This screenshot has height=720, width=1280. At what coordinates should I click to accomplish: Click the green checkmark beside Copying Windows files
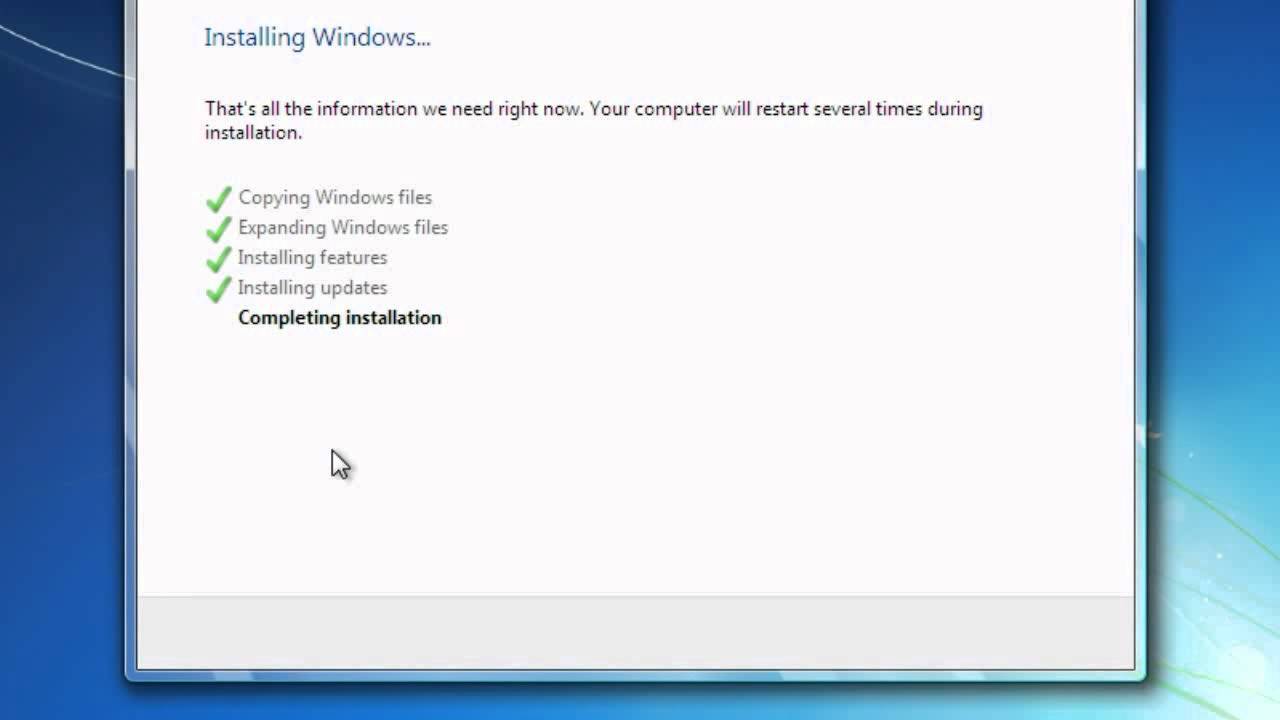tap(218, 199)
